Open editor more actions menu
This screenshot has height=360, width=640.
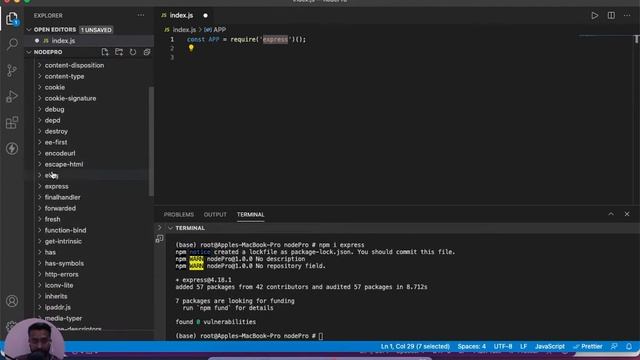pyautogui.click(x=627, y=16)
